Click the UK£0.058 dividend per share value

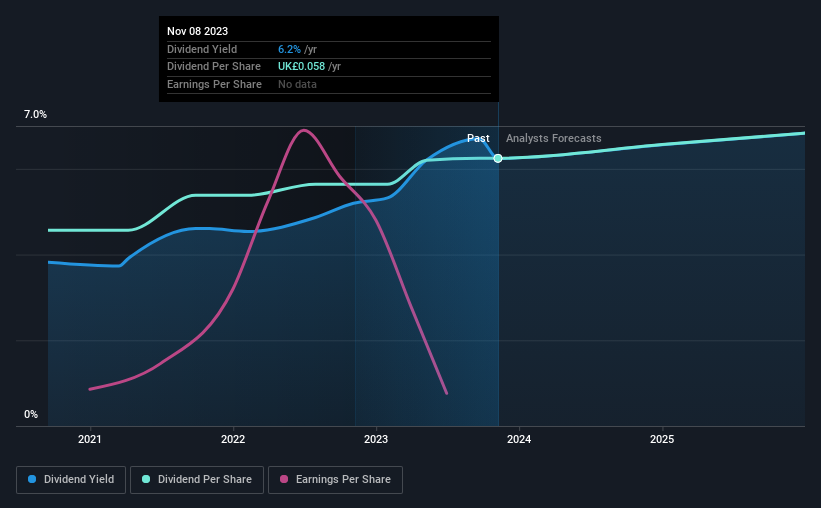(x=301, y=67)
